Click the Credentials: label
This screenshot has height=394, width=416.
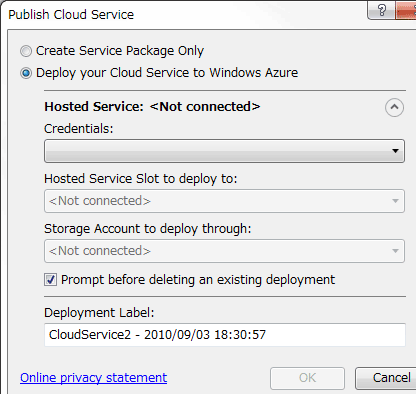point(79,129)
